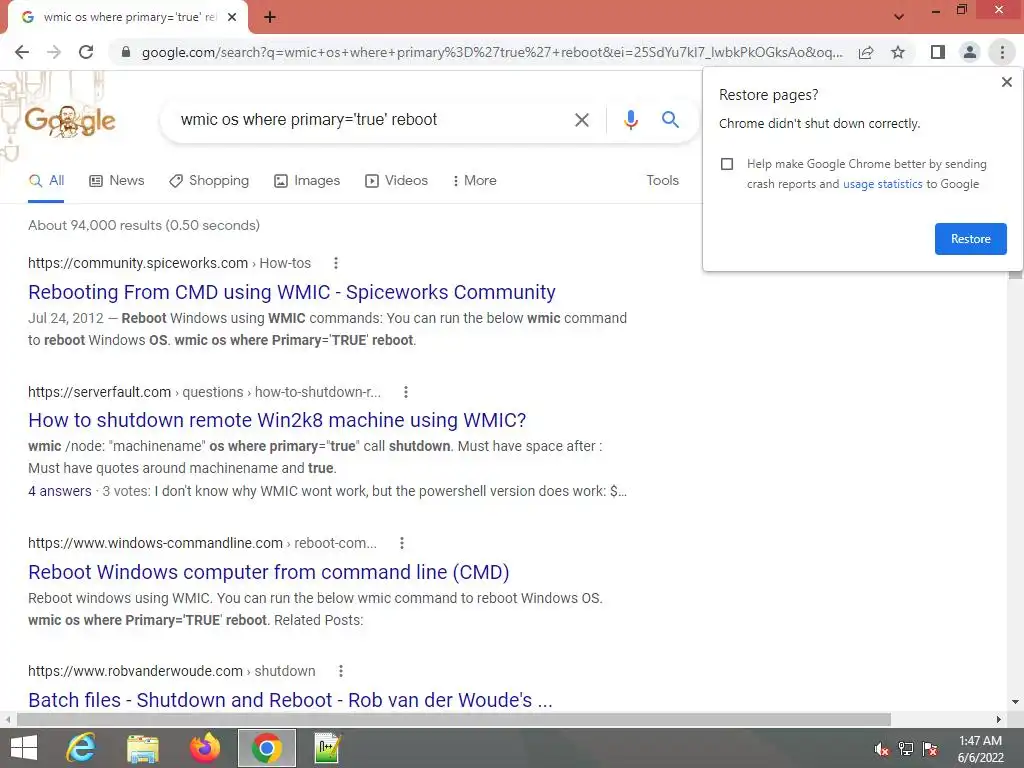This screenshot has width=1024, height=768.
Task: Select the All results tab
Action: coord(46,181)
